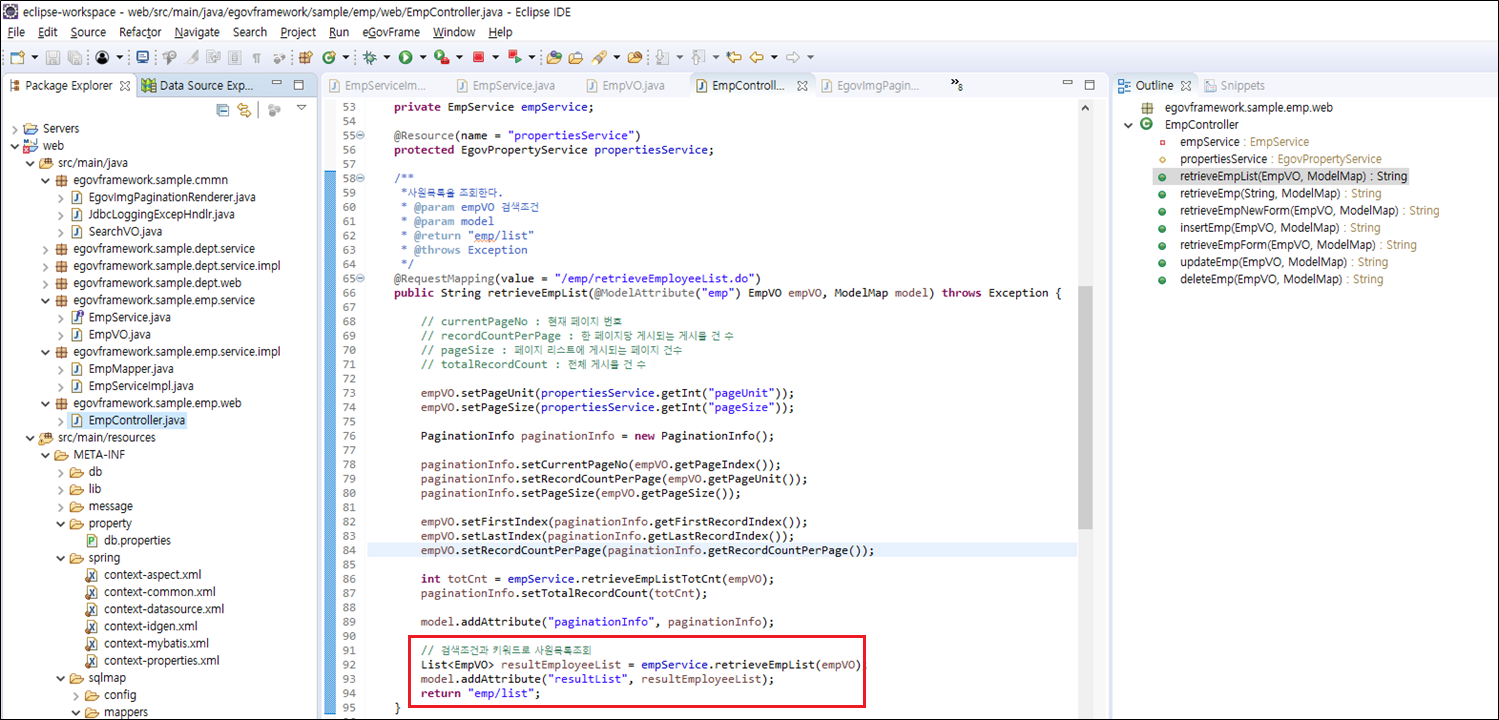Image resolution: width=1499 pixels, height=720 pixels.
Task: Click the Next Annotation icon
Action: coord(661,57)
